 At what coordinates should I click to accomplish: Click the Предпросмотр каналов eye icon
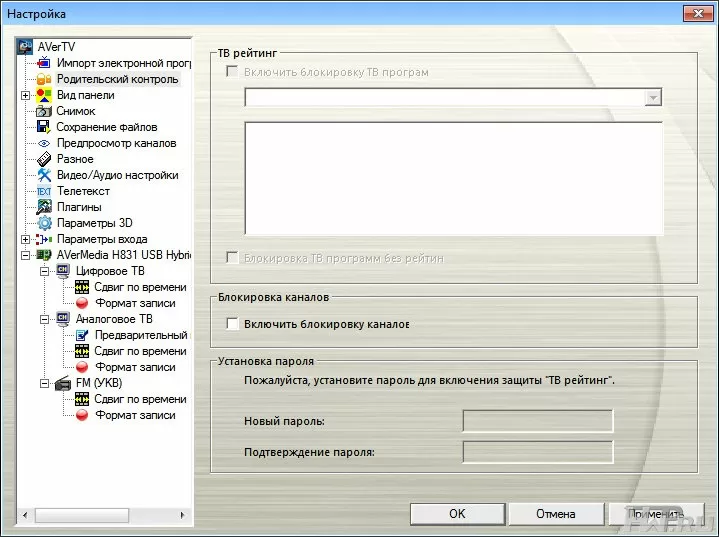point(44,143)
